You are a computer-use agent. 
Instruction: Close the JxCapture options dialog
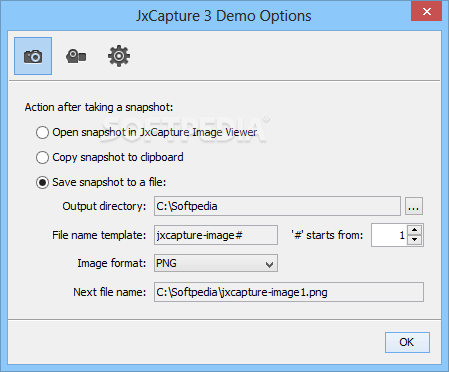[427, 11]
